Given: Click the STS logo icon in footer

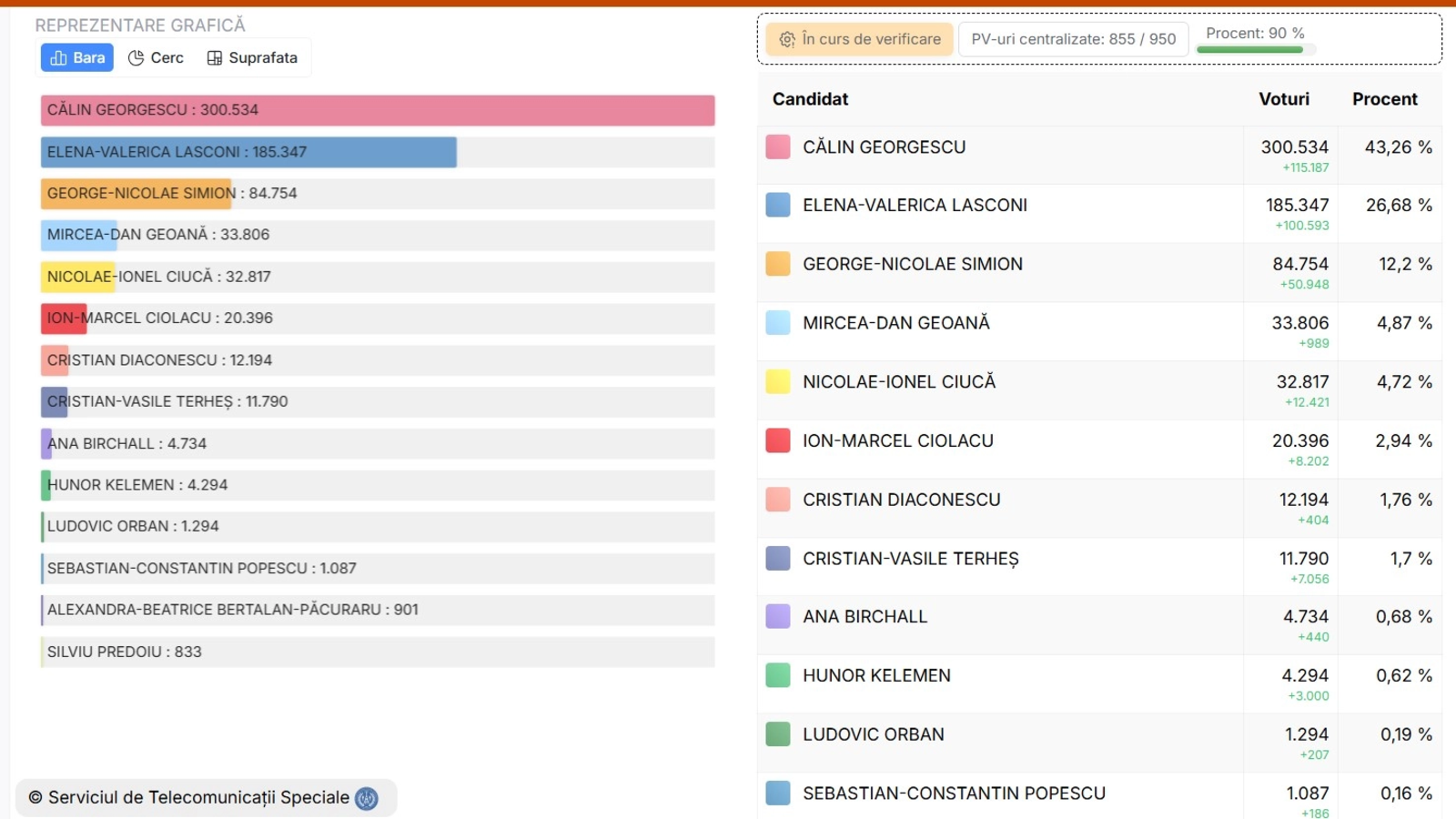Looking at the screenshot, I should (367, 798).
